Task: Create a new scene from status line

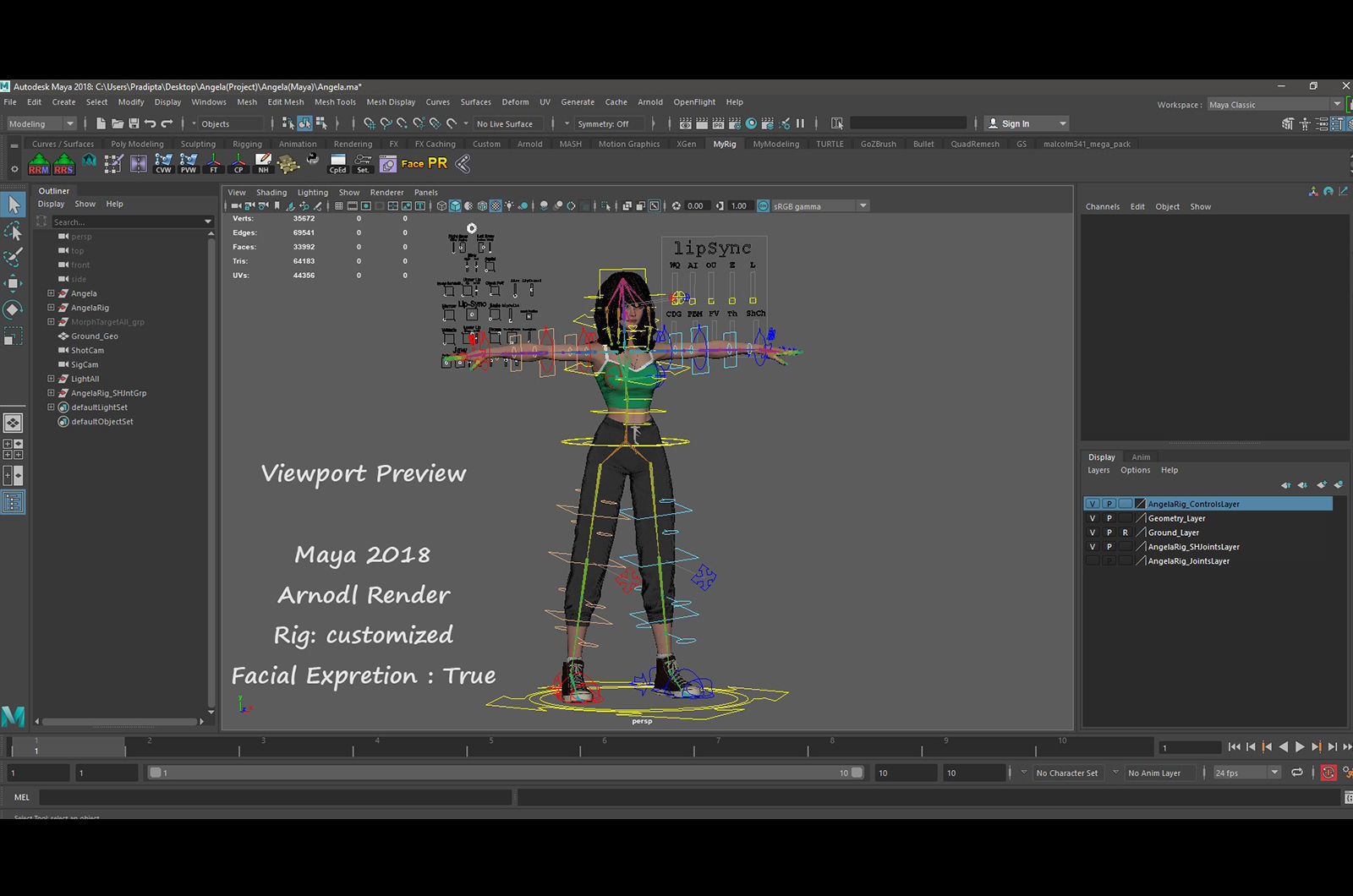Action: (101, 123)
